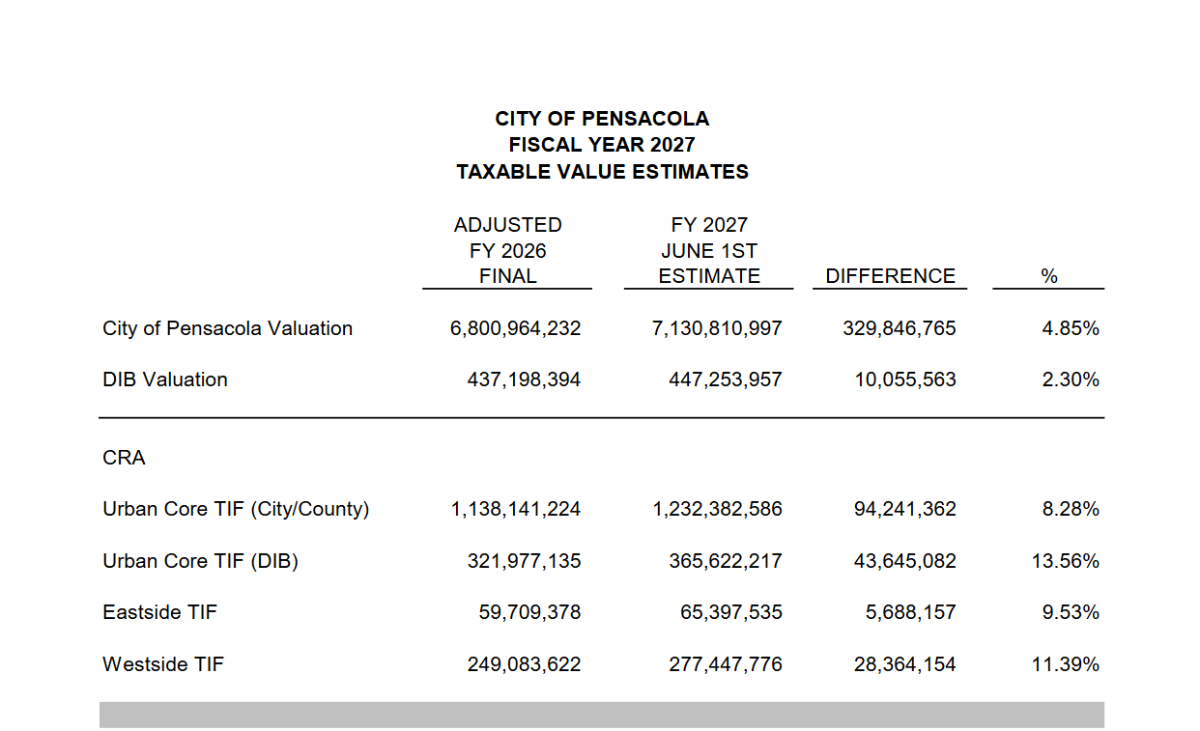Click the Eastside TIF row label
Viewport: 1200px width, 731px height.
[159, 612]
